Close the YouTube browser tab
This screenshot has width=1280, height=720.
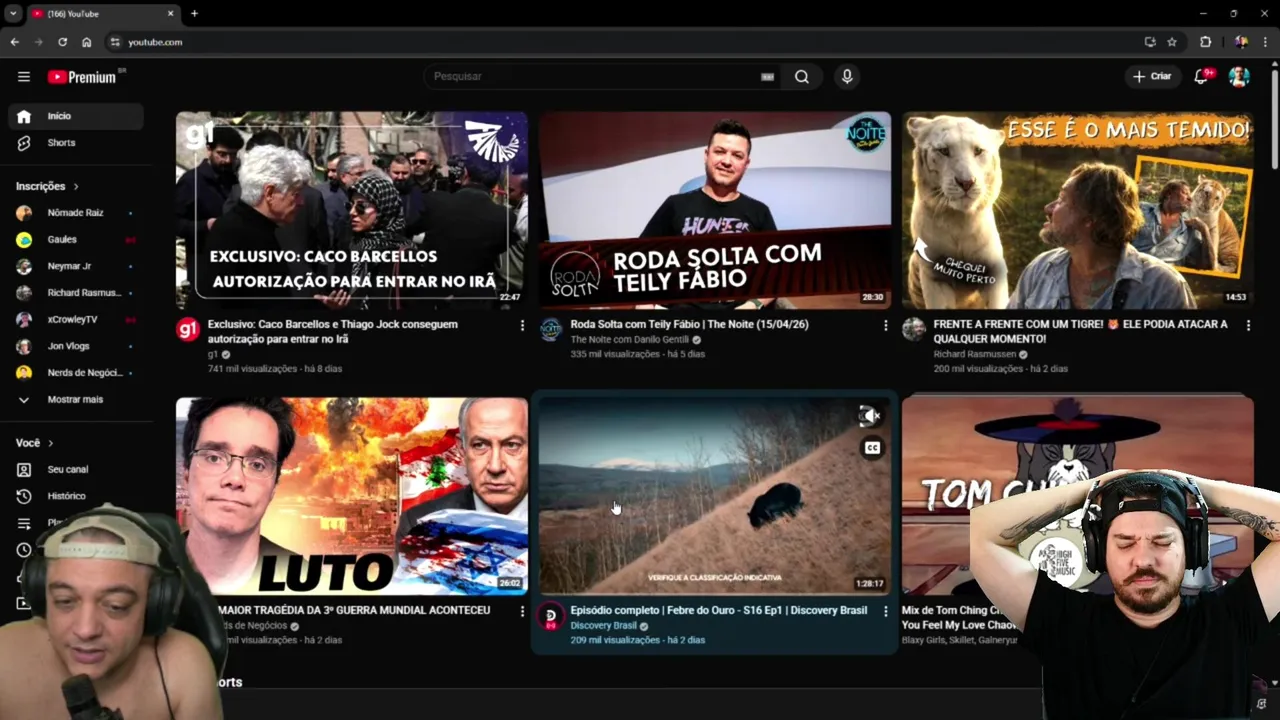pos(170,14)
